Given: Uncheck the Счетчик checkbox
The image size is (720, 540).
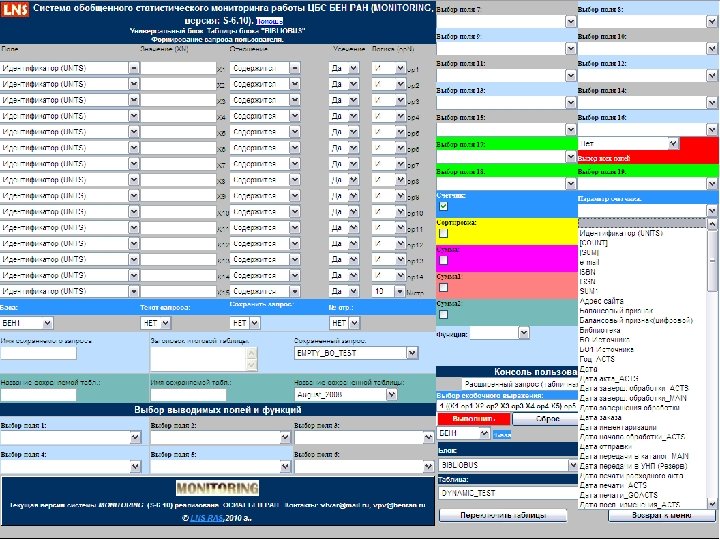Looking at the screenshot, I should 443,206.
